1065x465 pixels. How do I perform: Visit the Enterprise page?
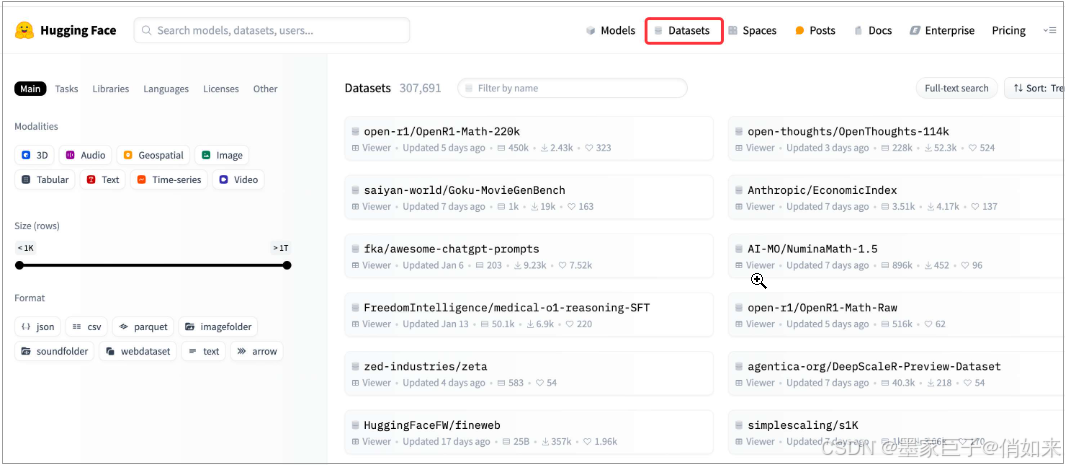(x=942, y=31)
